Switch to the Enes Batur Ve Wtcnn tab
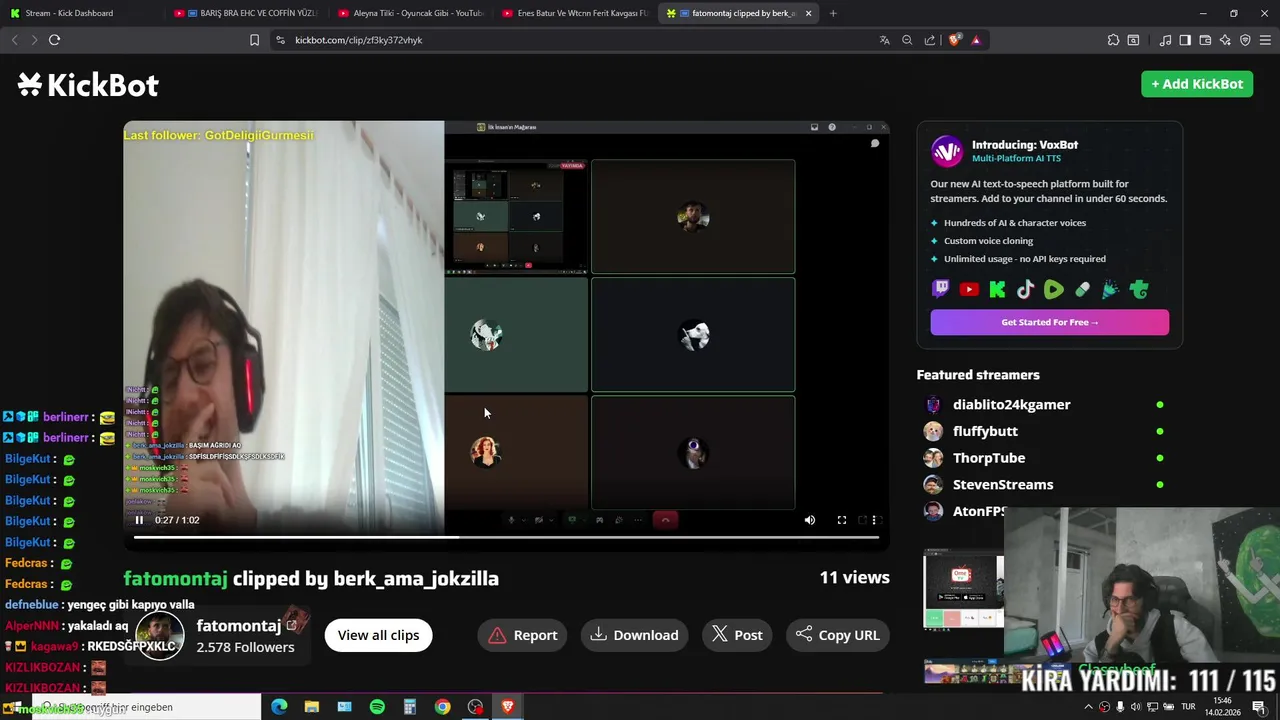The image size is (1280, 720). click(x=574, y=13)
